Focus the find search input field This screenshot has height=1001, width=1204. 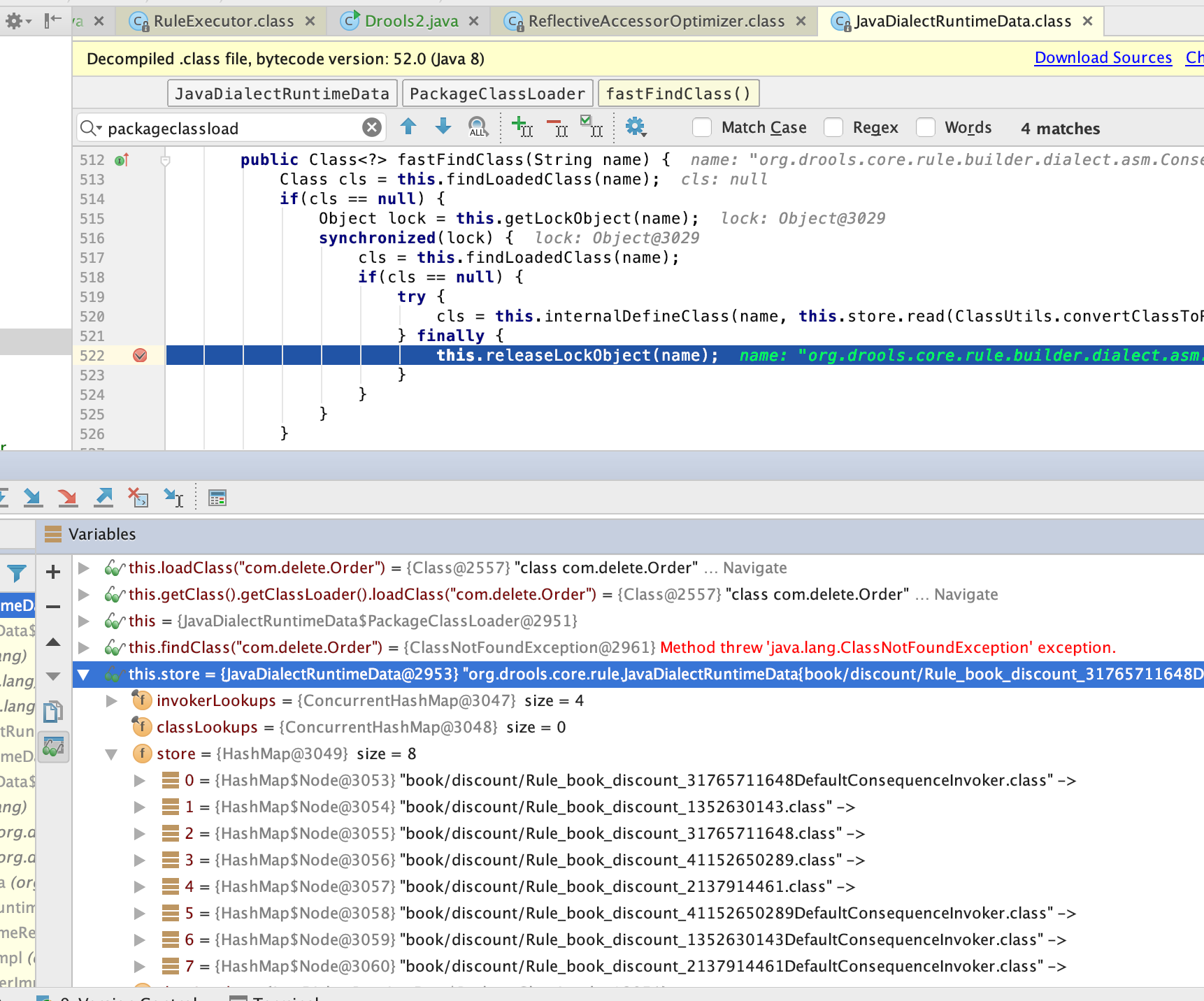[231, 128]
